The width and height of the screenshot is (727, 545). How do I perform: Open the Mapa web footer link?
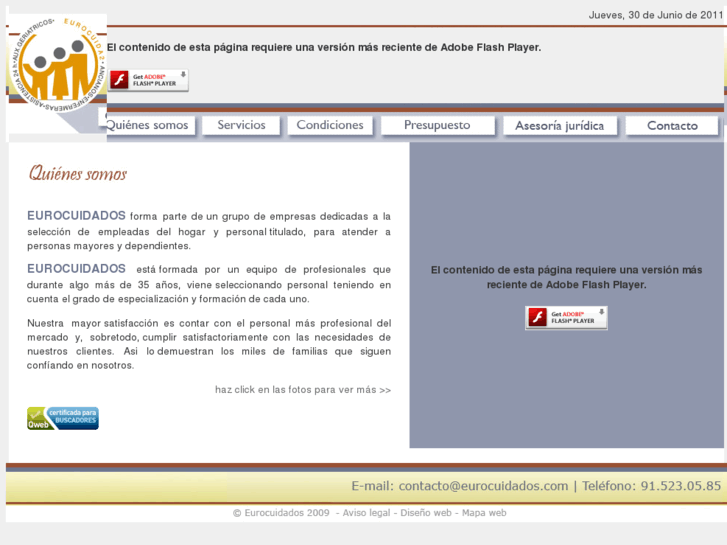484,513
